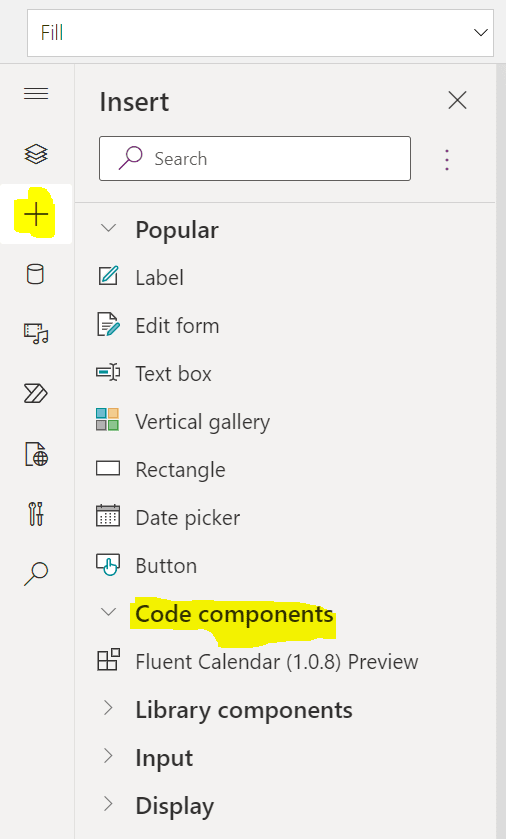Open the Data cylinder icon
Viewport: 506px width, 839px height.
click(x=35, y=274)
